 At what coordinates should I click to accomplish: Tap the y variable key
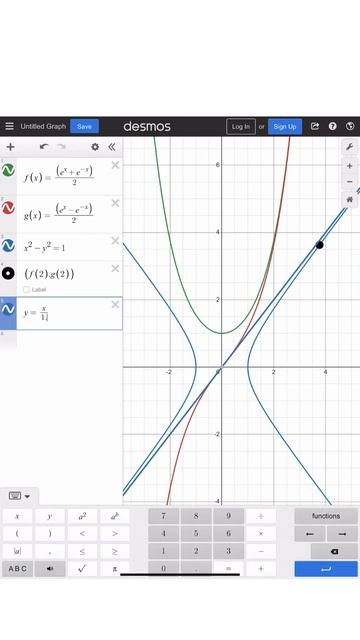pos(50,516)
